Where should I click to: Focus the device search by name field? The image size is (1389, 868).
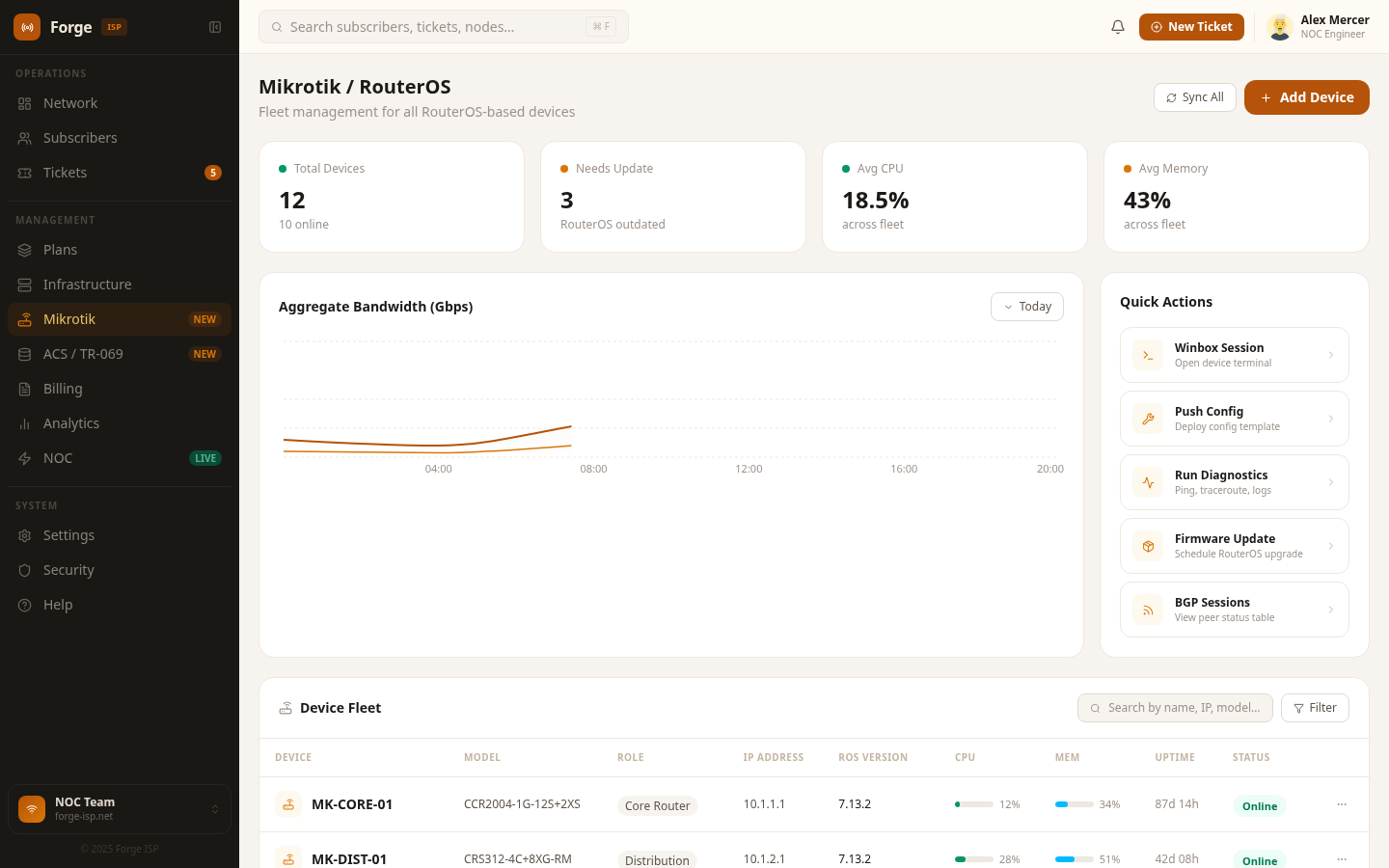tap(1175, 708)
